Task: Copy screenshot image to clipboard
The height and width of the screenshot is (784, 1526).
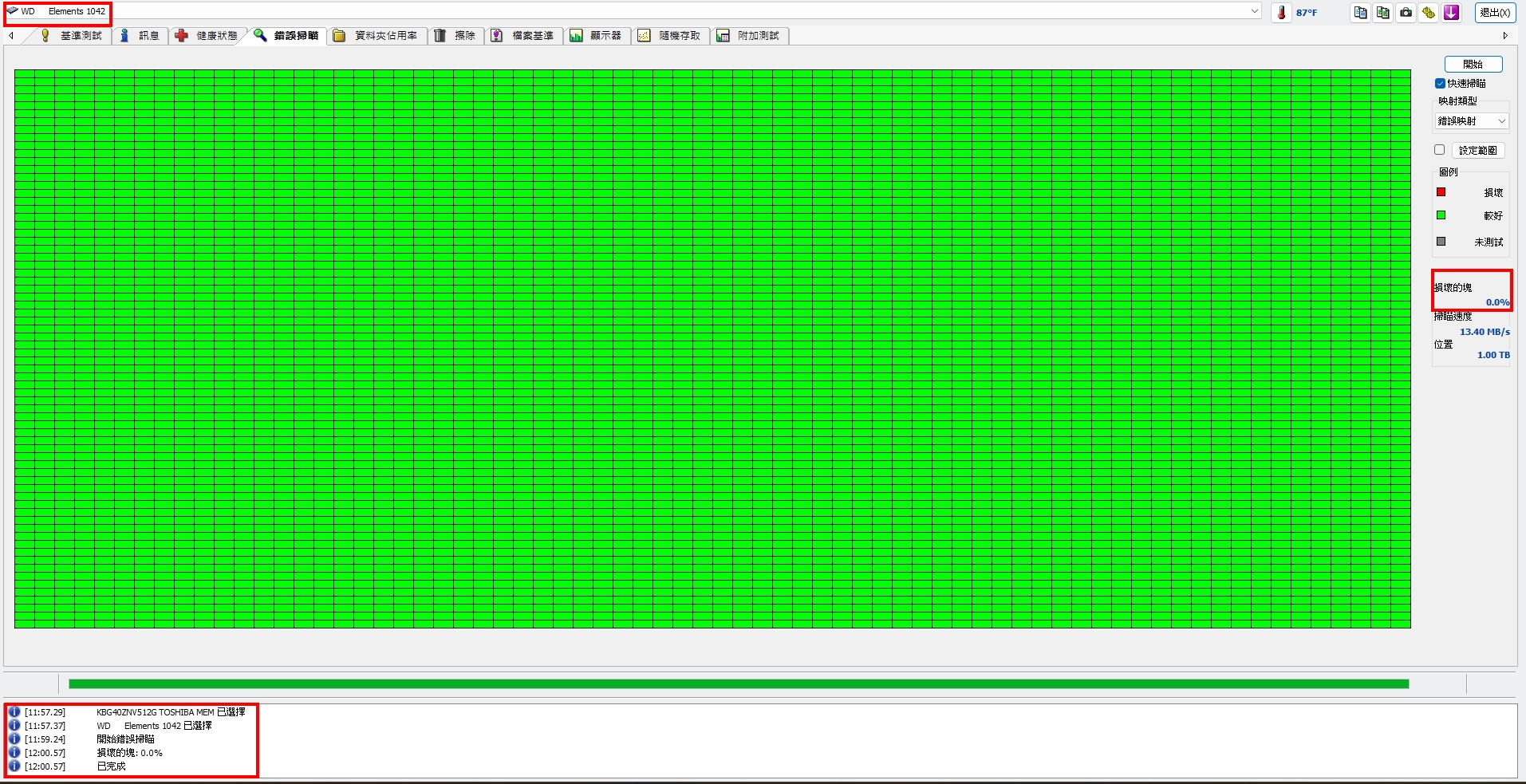Action: pos(1382,12)
